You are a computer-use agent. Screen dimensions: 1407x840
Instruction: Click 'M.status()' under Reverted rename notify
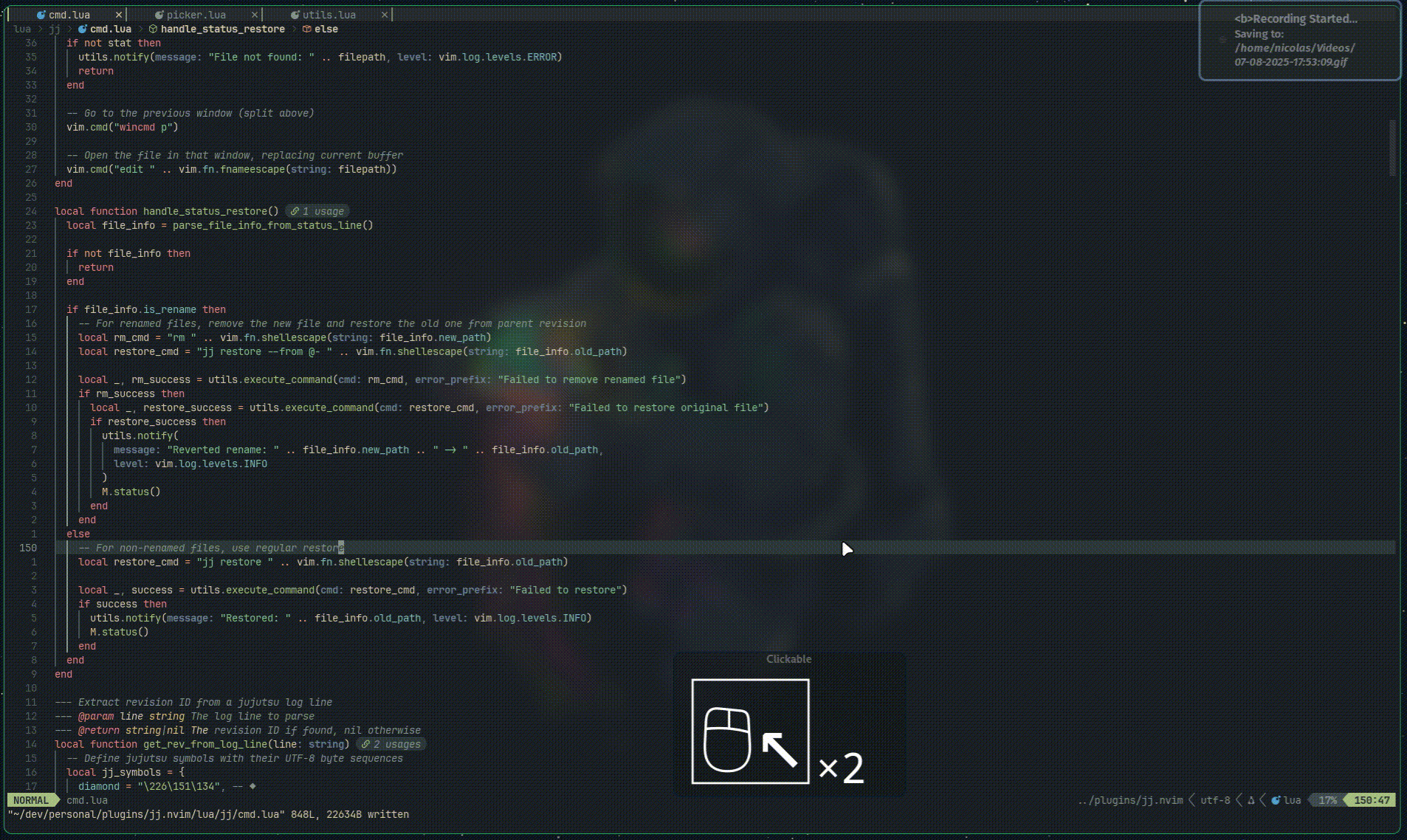pos(131,492)
